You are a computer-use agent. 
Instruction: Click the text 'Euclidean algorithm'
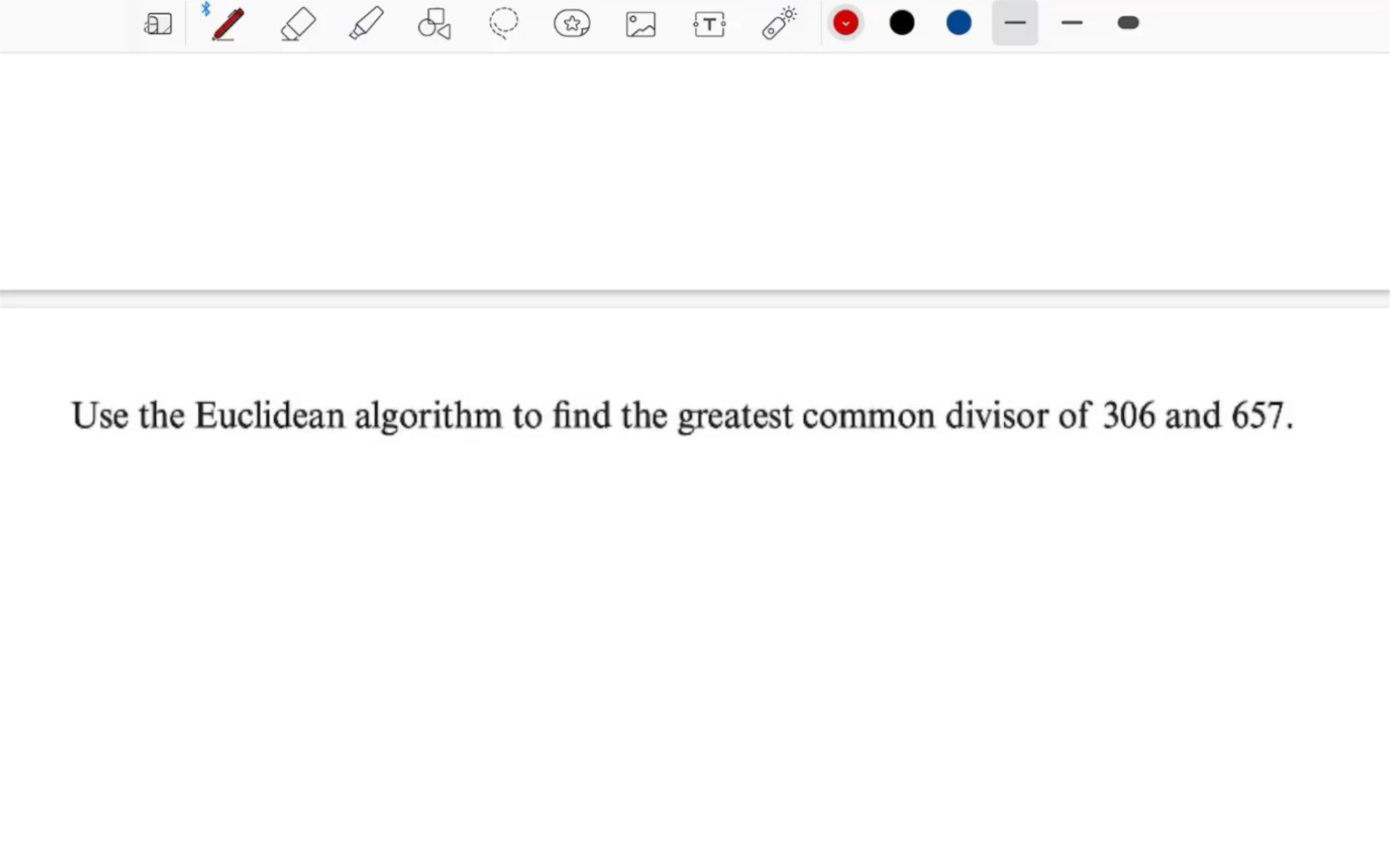point(348,416)
